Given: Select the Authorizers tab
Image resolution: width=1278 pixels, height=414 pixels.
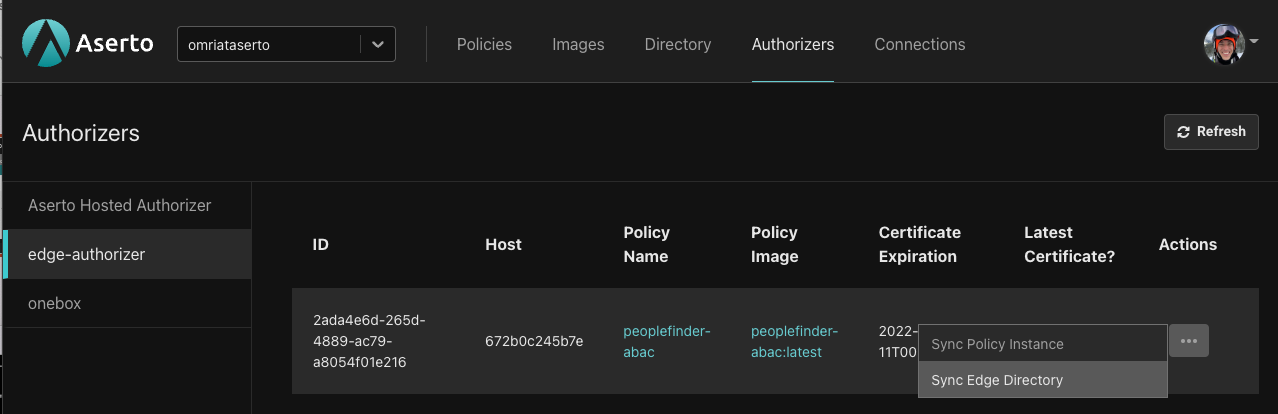Looking at the screenshot, I should pos(793,44).
